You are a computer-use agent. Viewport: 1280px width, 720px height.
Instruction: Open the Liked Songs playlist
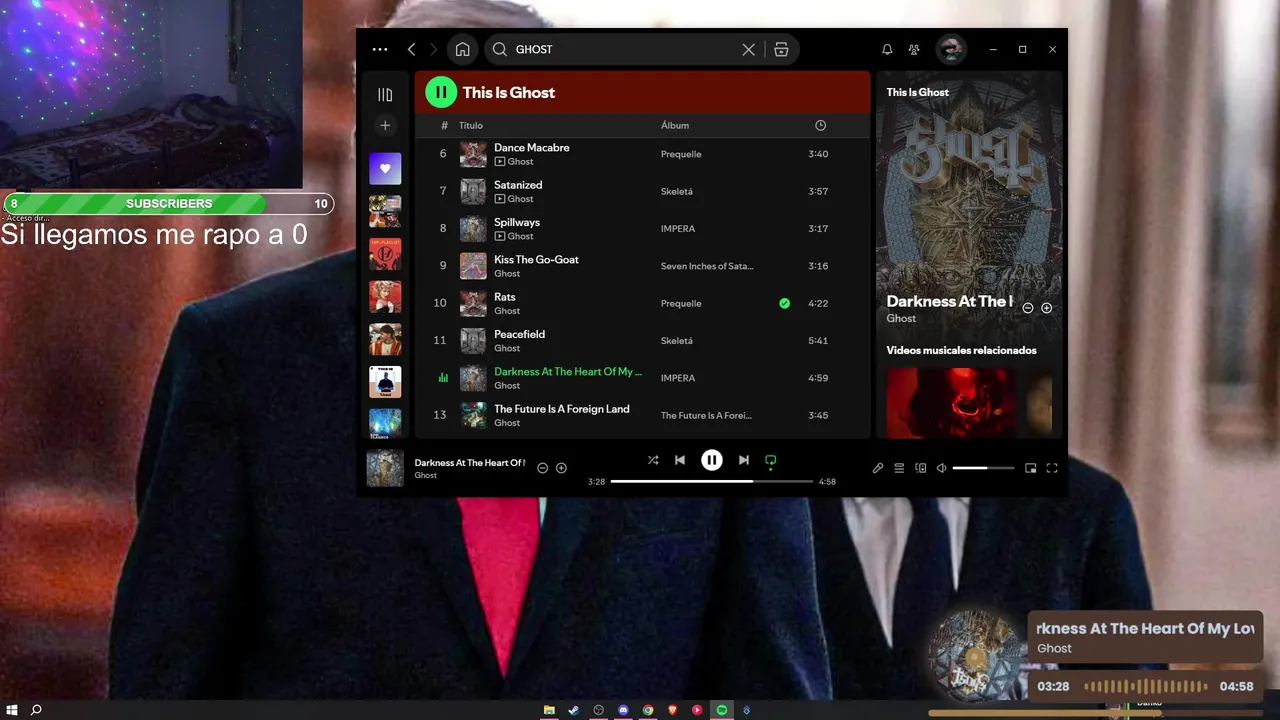(x=385, y=169)
